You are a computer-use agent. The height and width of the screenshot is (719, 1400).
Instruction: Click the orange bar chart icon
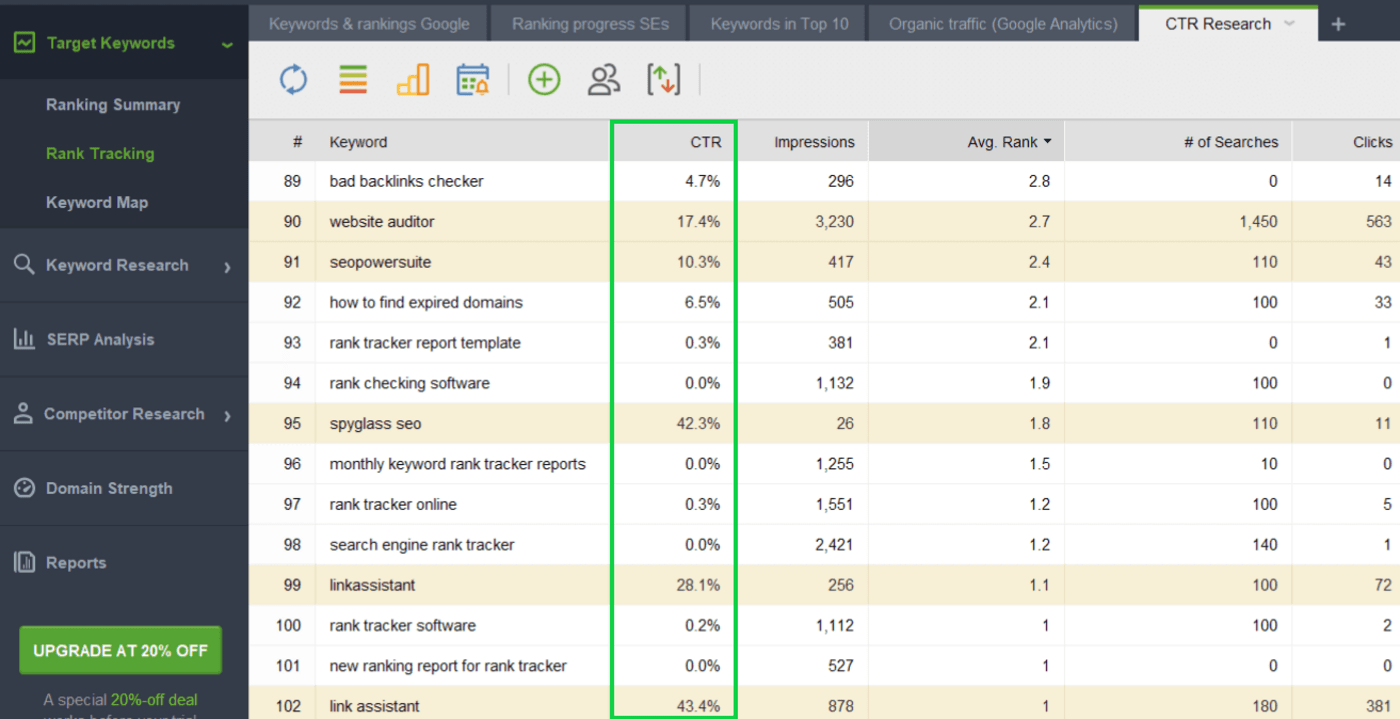click(x=413, y=79)
